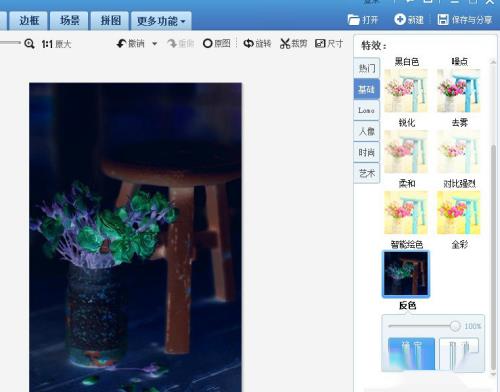
Task: Click the 重做 redo icon
Action: point(172,43)
